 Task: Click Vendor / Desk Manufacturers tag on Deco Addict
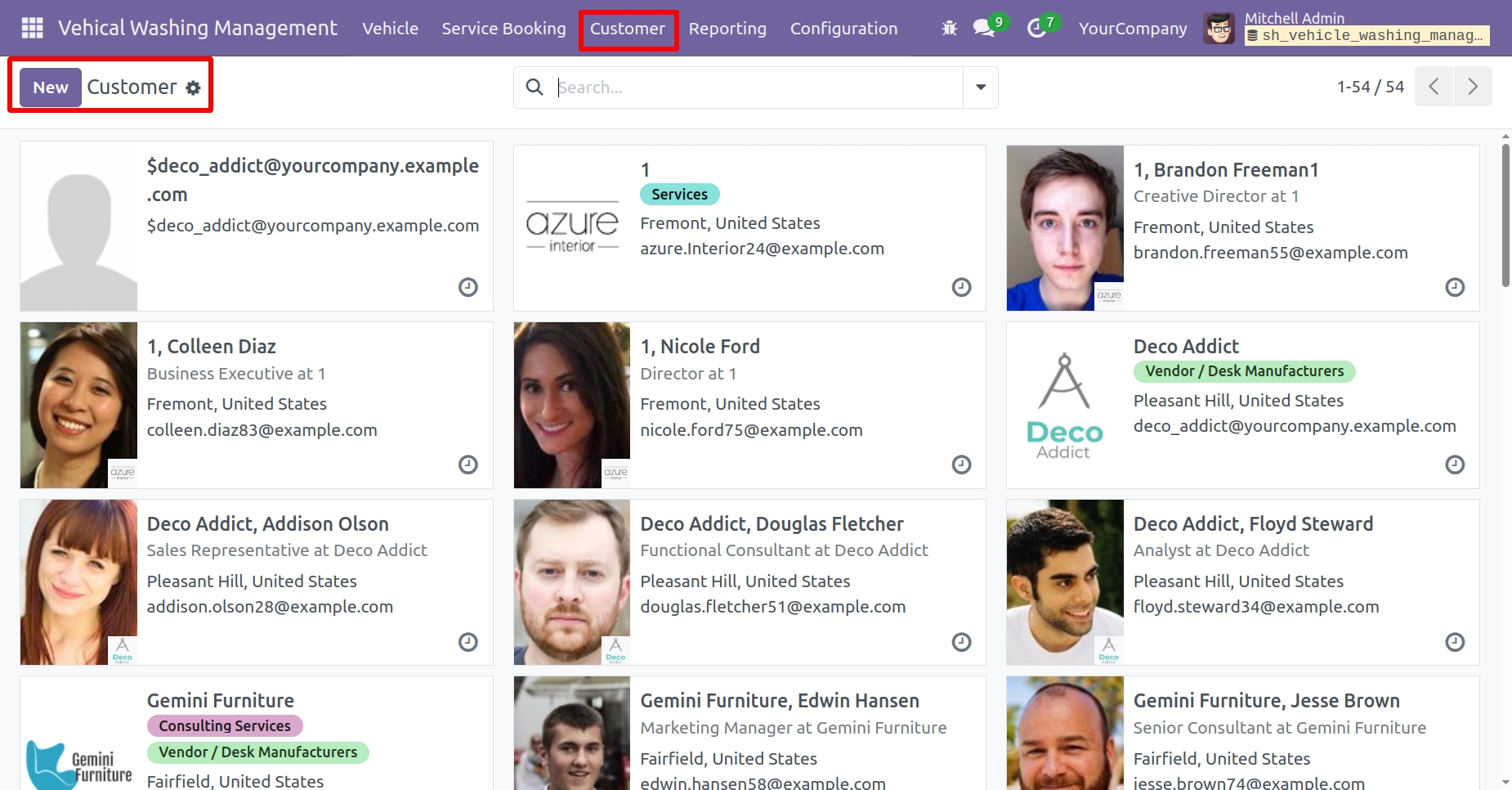[x=1244, y=371]
